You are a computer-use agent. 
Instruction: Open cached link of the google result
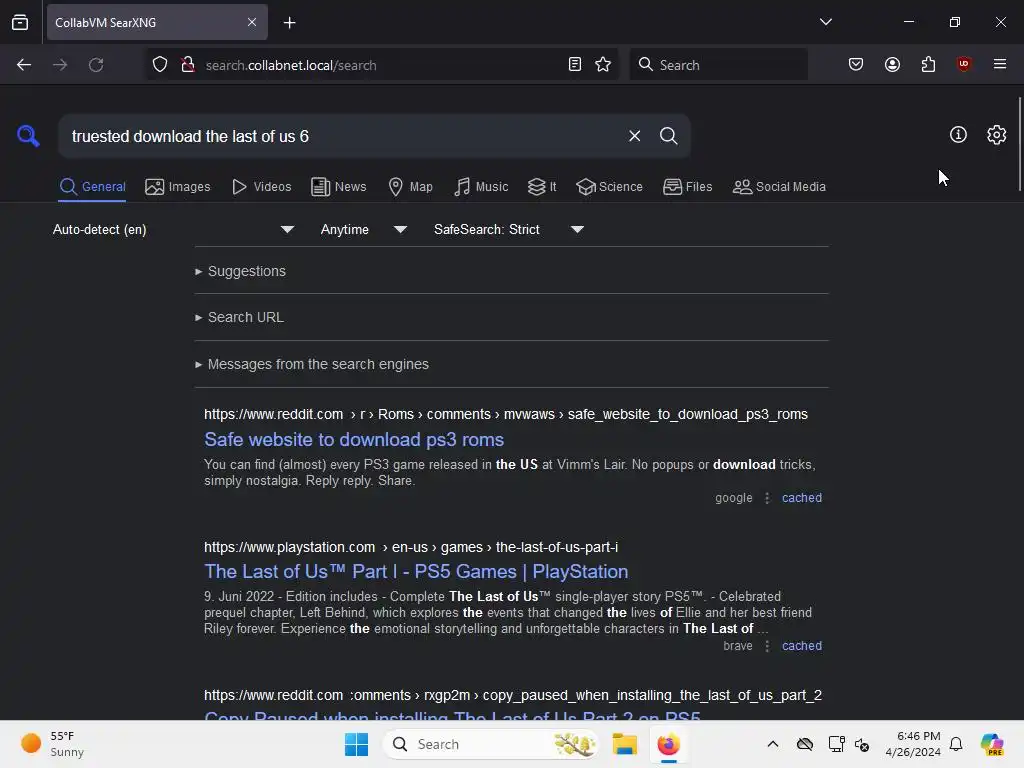click(x=801, y=498)
